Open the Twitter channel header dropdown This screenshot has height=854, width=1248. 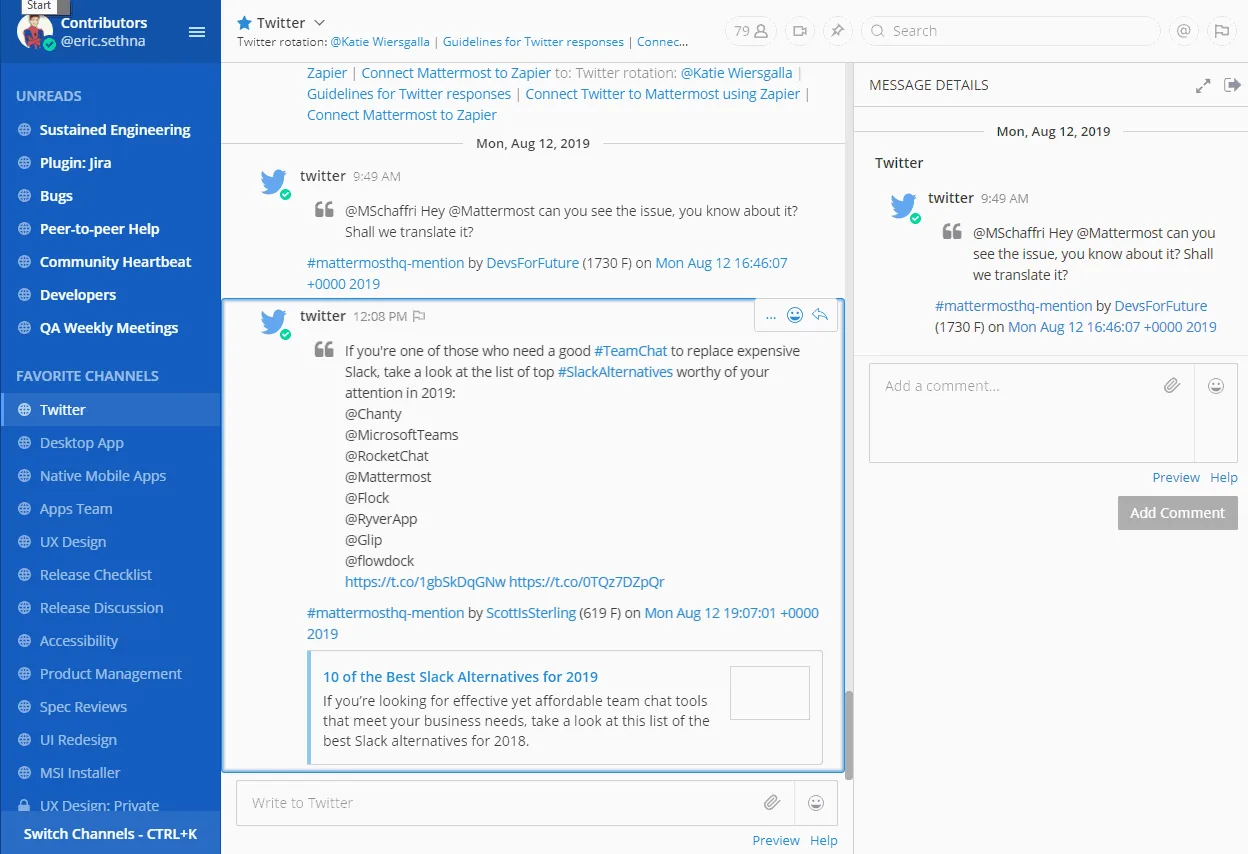tap(320, 23)
